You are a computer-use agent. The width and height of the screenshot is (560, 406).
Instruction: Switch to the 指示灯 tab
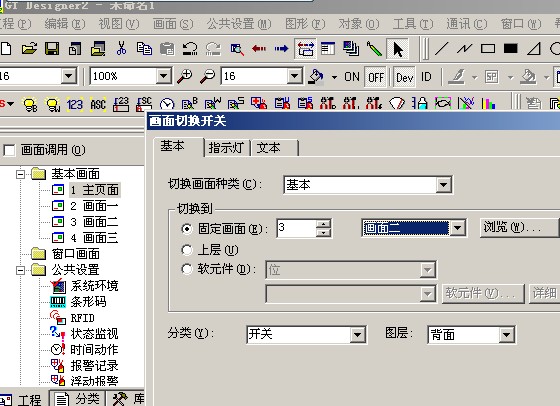pos(226,148)
